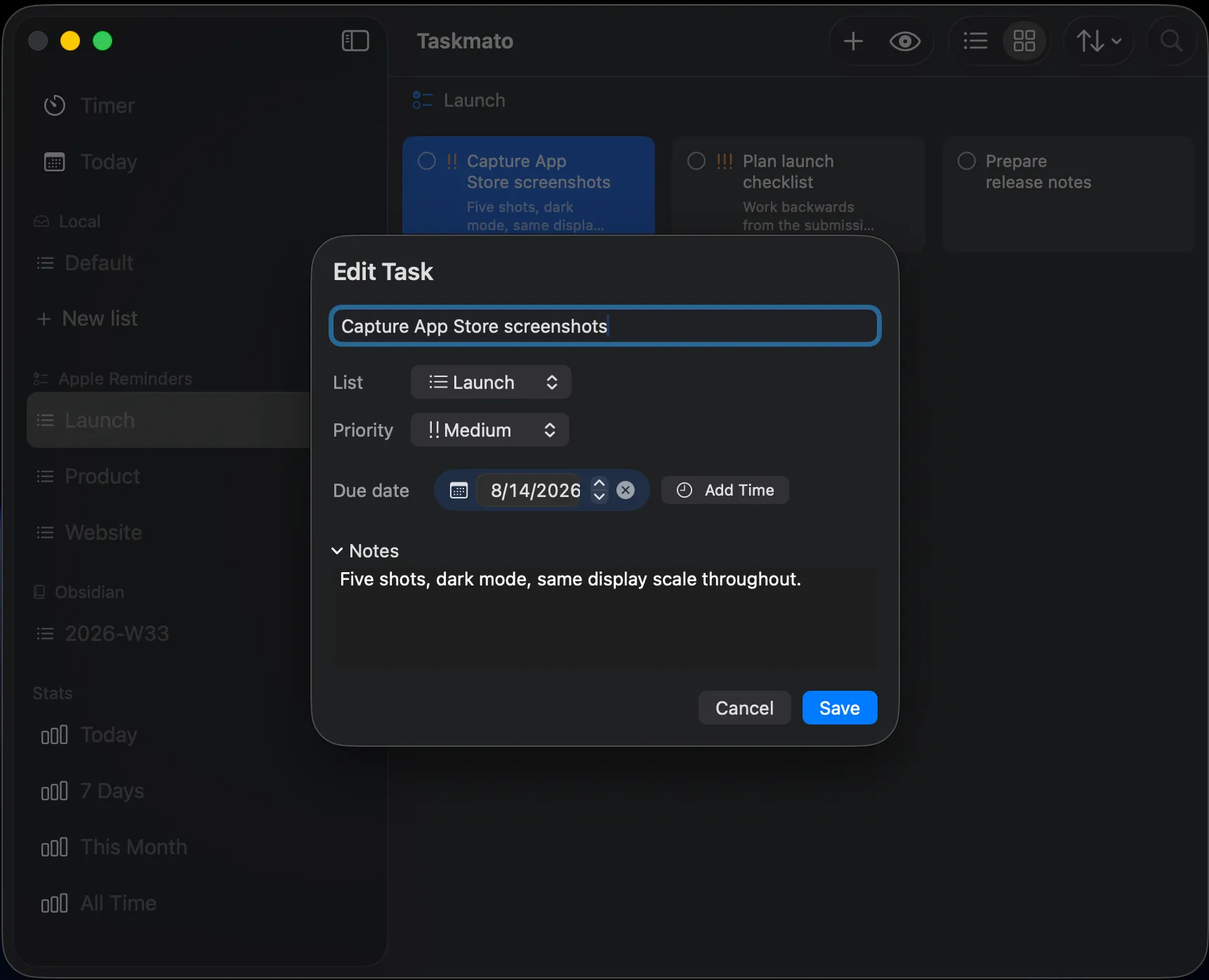Click the Website list icon
The width and height of the screenshot is (1209, 980).
pos(45,532)
